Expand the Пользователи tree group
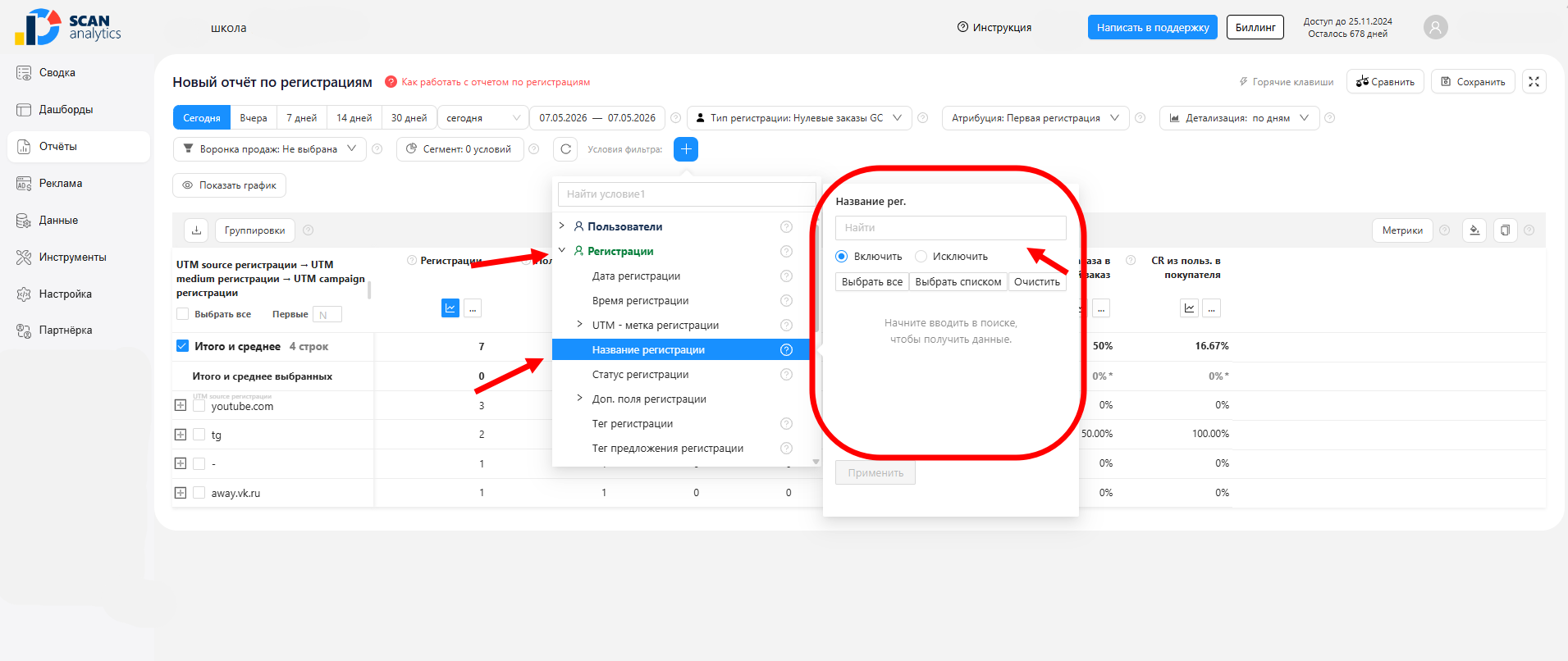This screenshot has height=661, width=1568. (x=561, y=226)
